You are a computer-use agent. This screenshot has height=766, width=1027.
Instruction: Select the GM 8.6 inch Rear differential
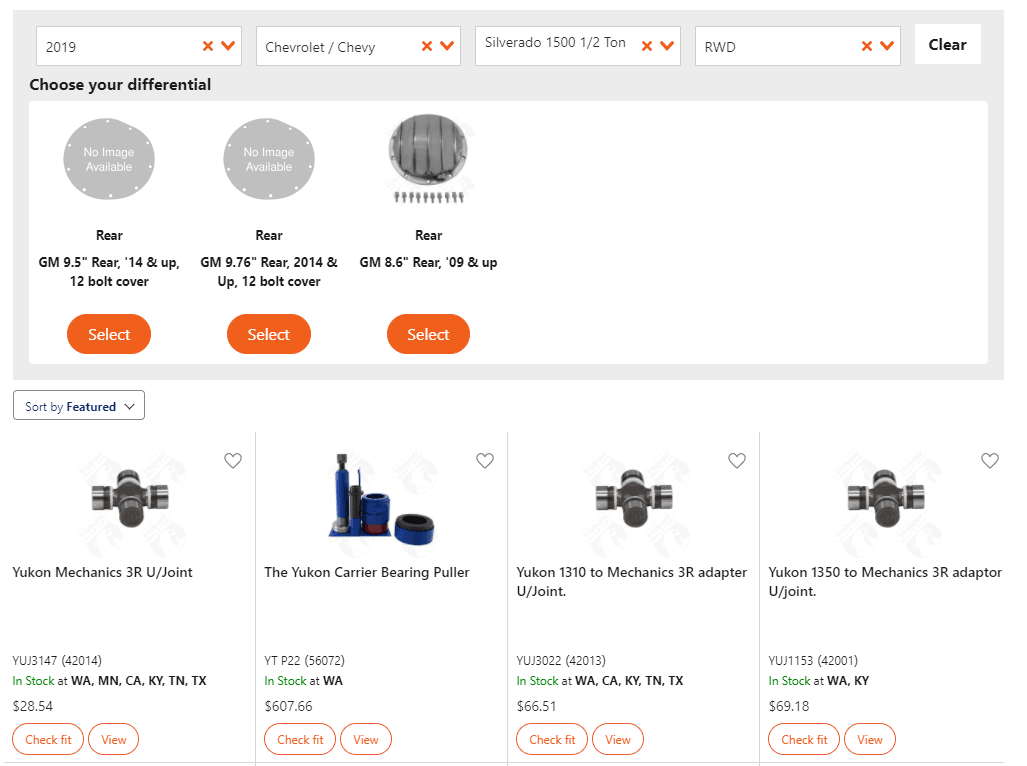(428, 334)
